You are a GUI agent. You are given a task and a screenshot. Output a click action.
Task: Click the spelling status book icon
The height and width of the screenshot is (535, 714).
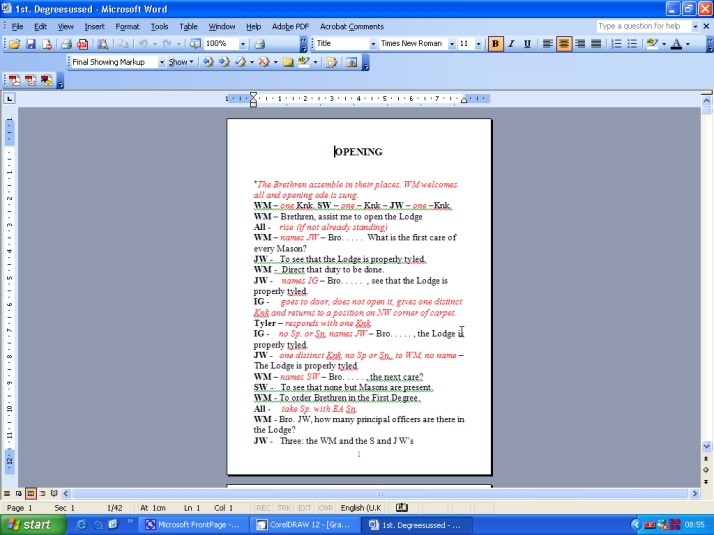point(402,508)
